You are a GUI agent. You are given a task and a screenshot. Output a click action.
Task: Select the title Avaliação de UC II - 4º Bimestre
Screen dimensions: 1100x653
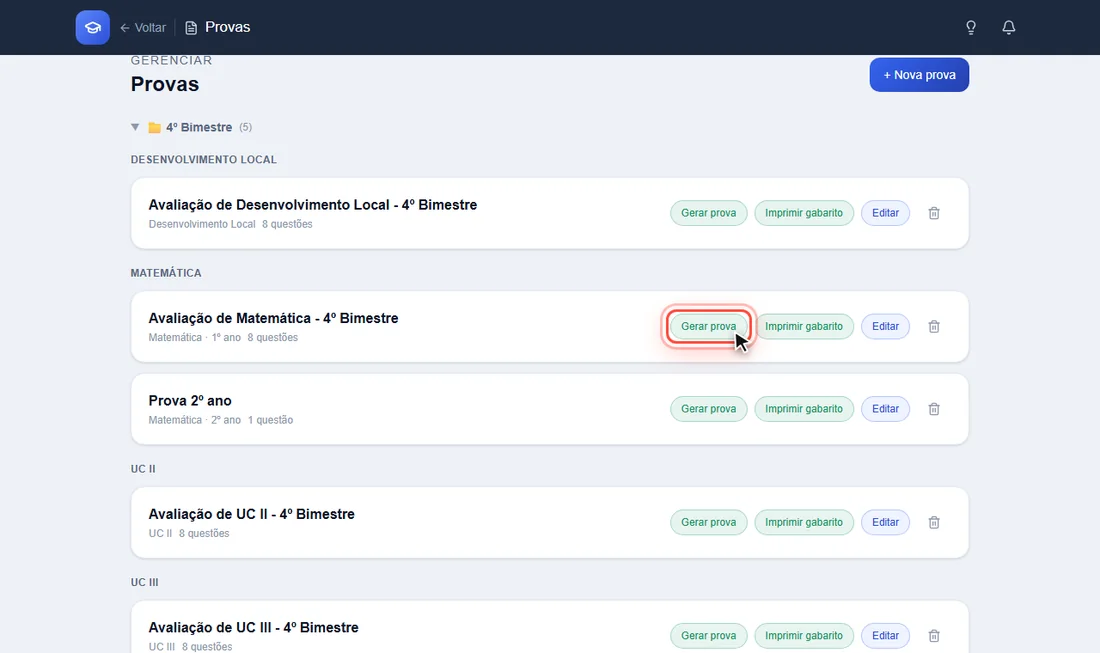tap(252, 514)
